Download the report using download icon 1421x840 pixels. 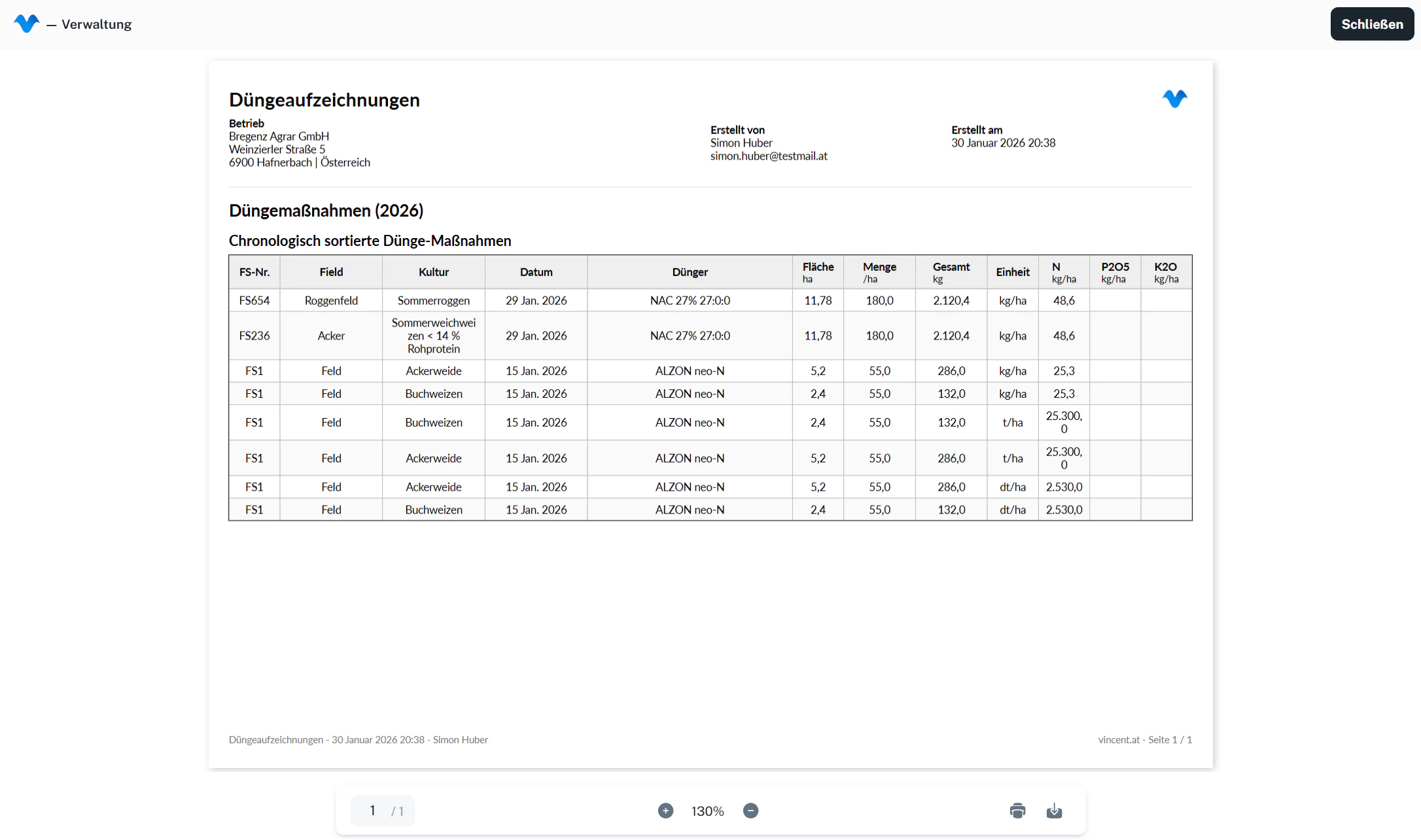click(x=1054, y=811)
